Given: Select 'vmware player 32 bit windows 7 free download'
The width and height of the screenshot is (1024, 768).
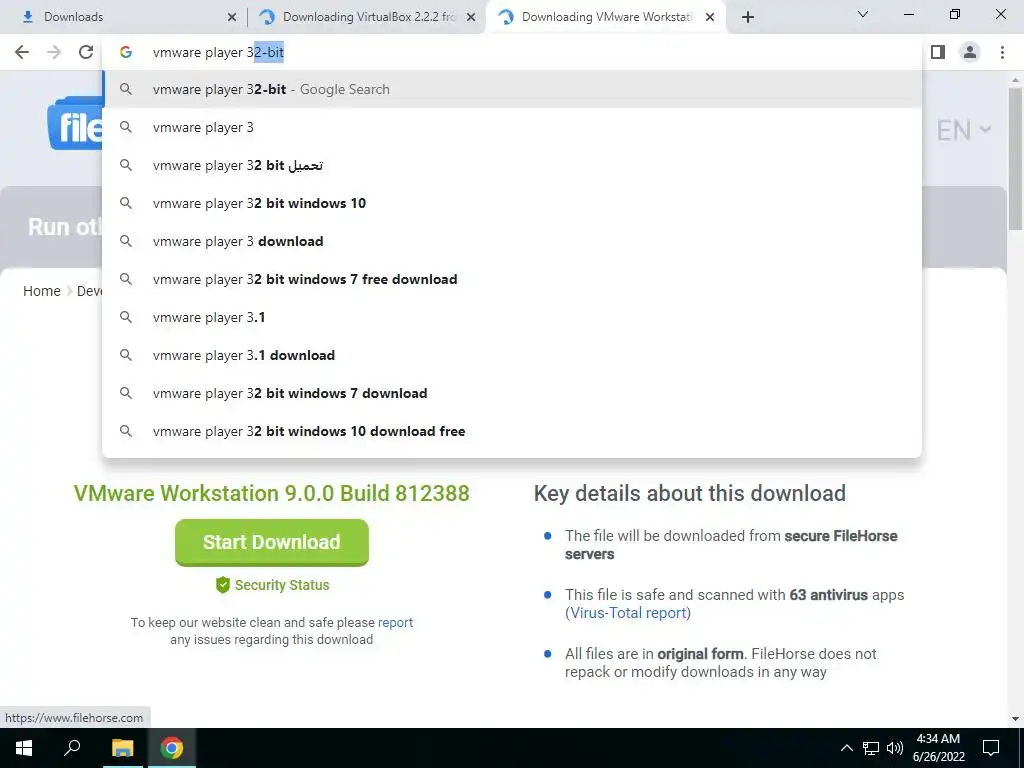Looking at the screenshot, I should coord(512,279).
